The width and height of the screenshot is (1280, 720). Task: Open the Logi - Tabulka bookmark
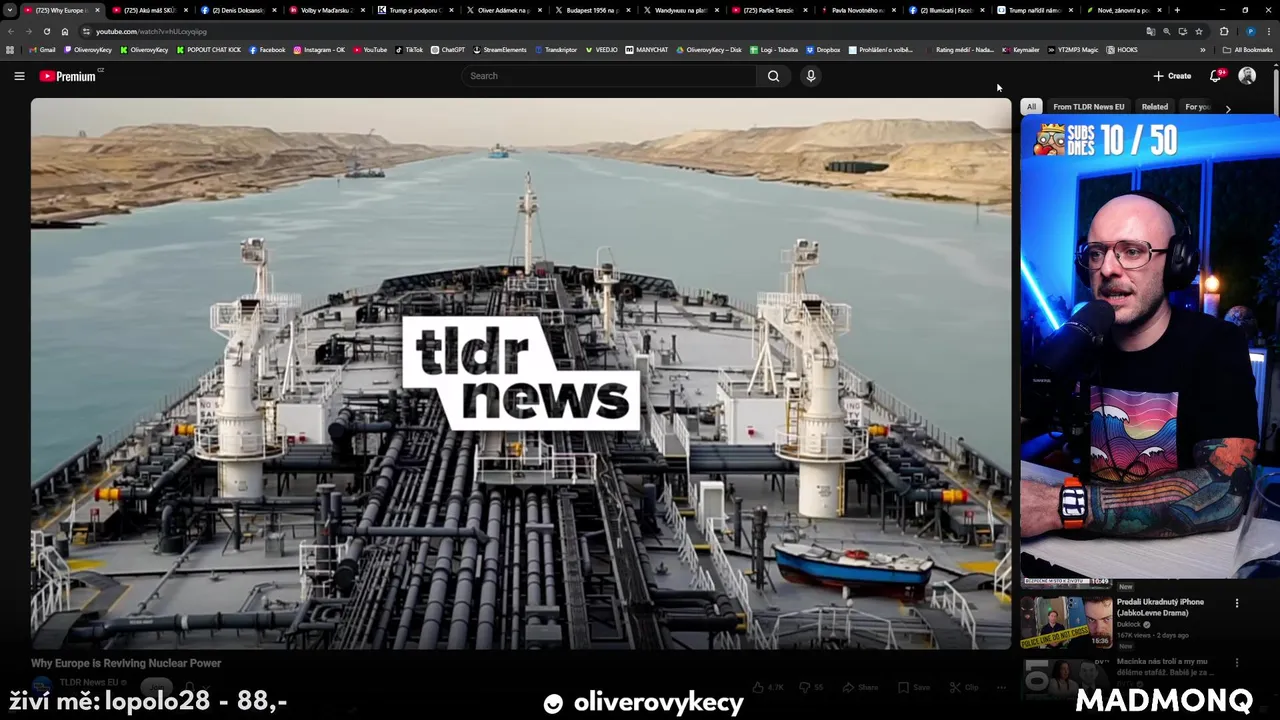tap(775, 50)
